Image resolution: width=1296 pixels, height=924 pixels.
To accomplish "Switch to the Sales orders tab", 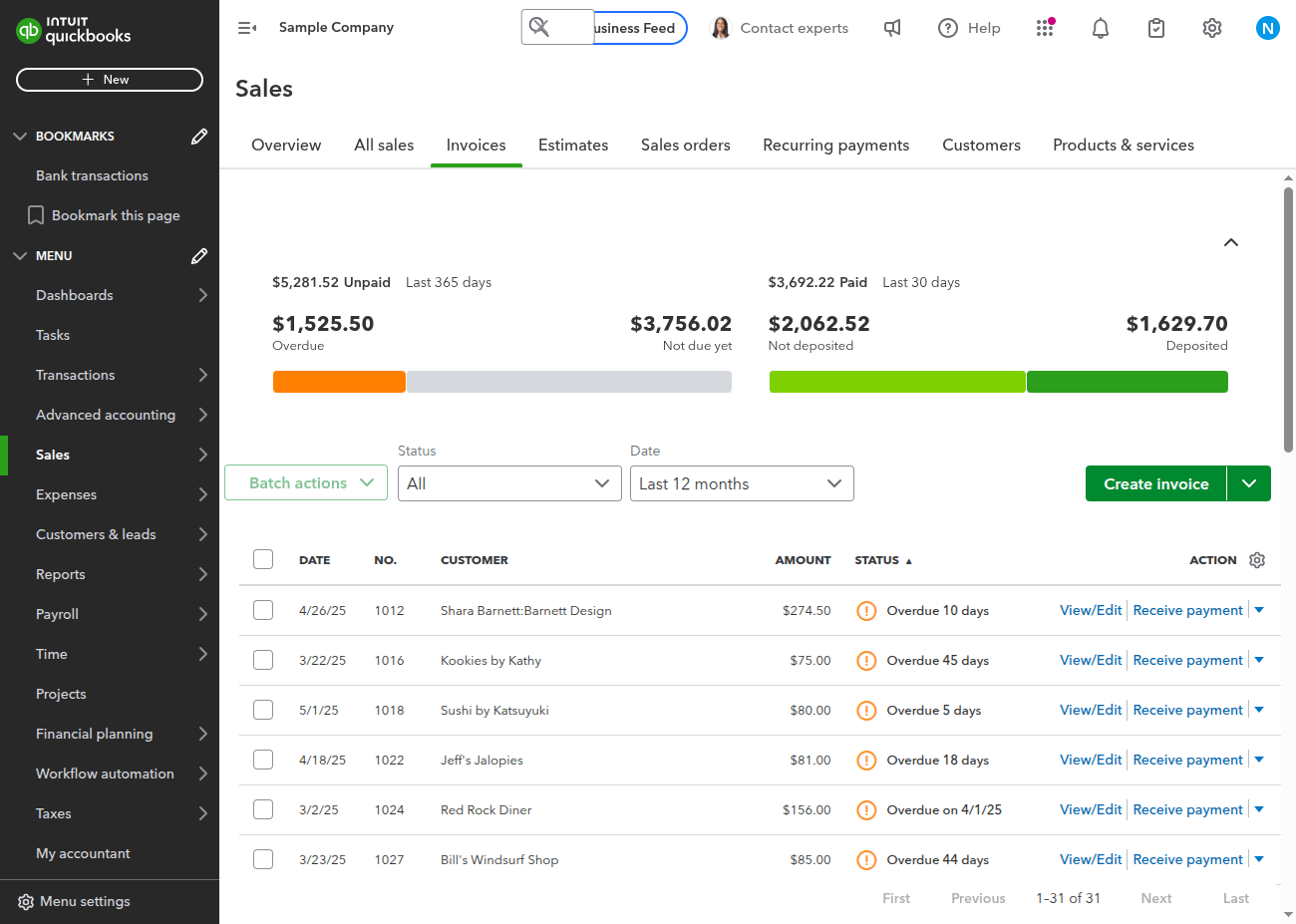I will (686, 146).
